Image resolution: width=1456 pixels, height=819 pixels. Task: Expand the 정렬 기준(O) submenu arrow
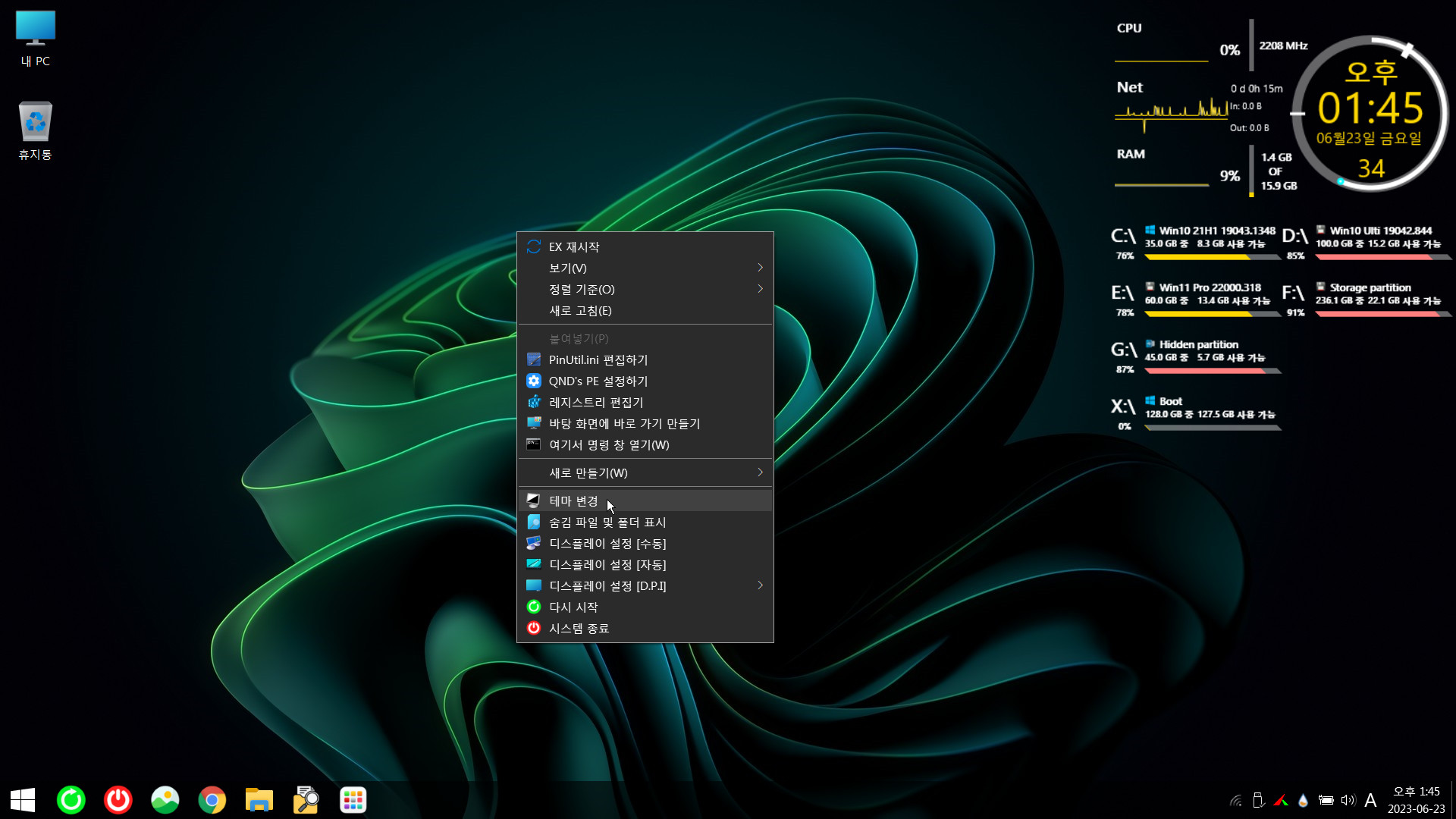pyautogui.click(x=760, y=289)
